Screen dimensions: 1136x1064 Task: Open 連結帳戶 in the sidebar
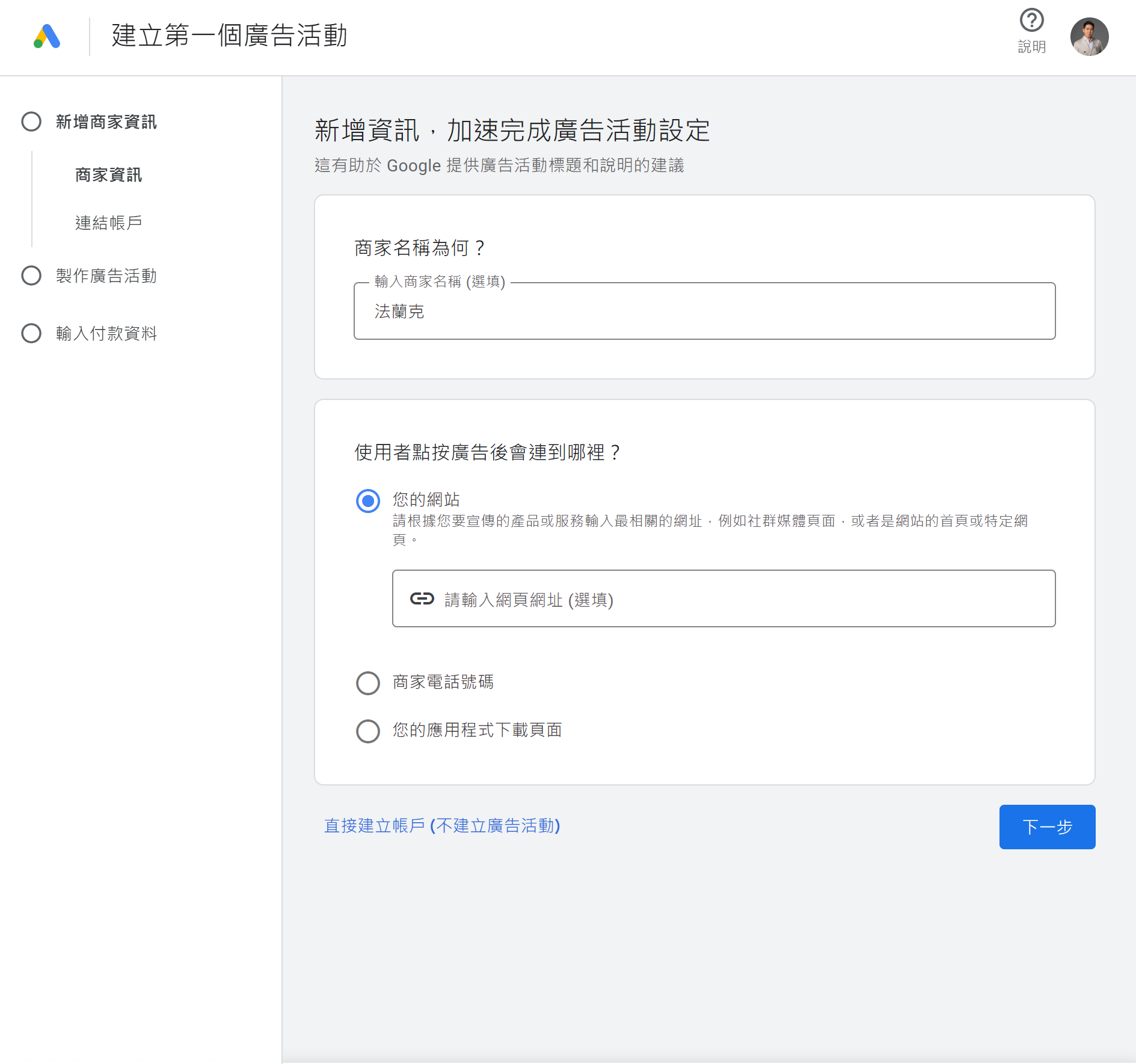click(x=108, y=223)
